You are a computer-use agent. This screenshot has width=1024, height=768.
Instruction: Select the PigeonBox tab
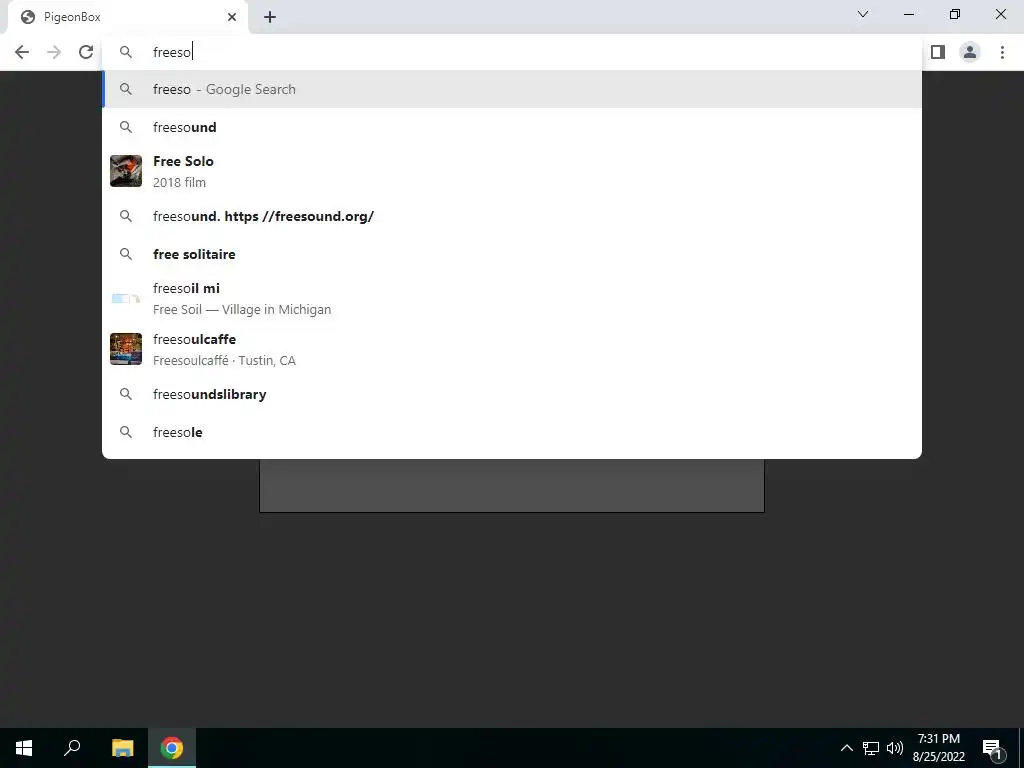128,17
